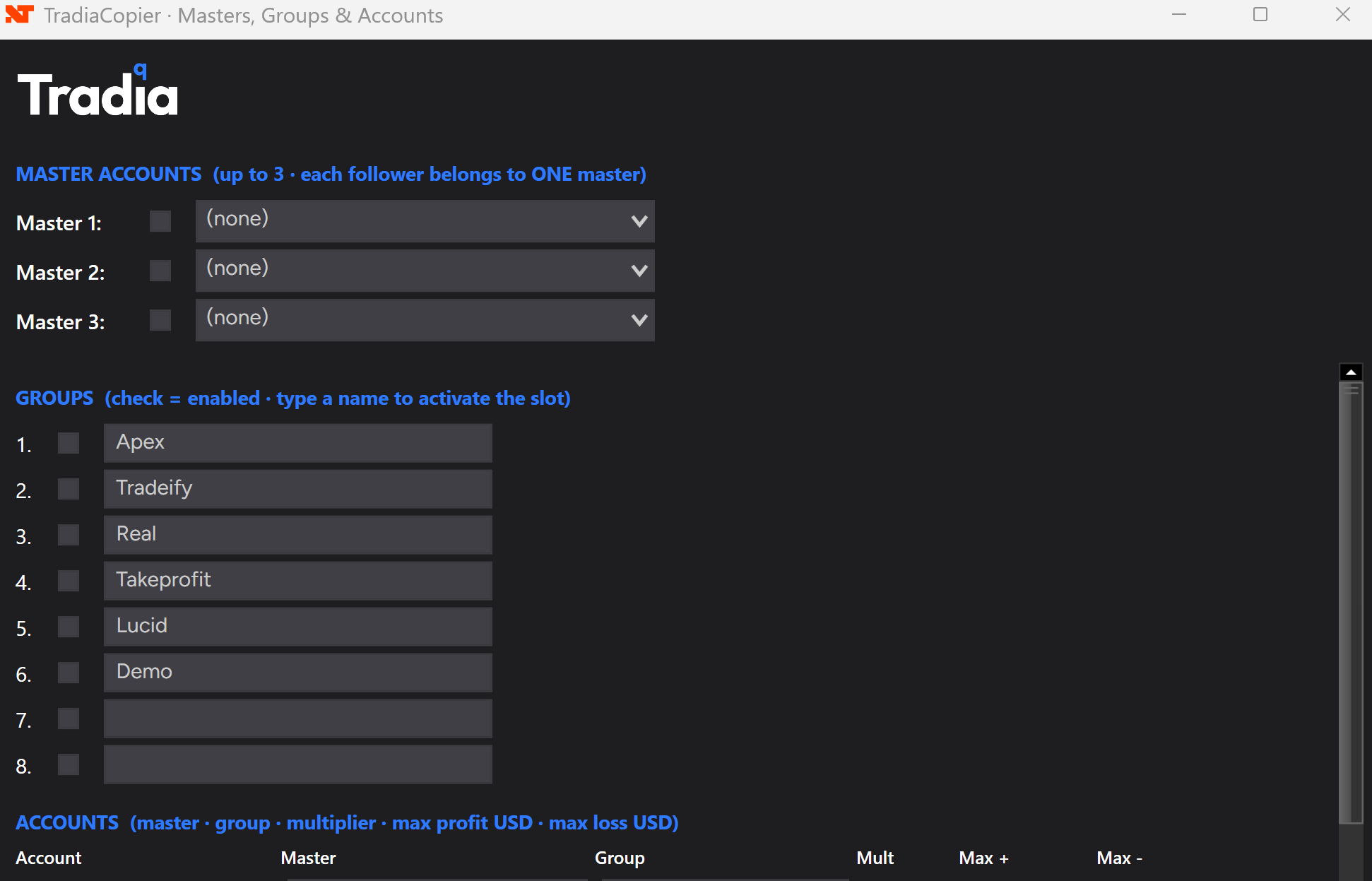Click the Master 2: label
Image resolution: width=1372 pixels, height=881 pixels.
point(60,273)
